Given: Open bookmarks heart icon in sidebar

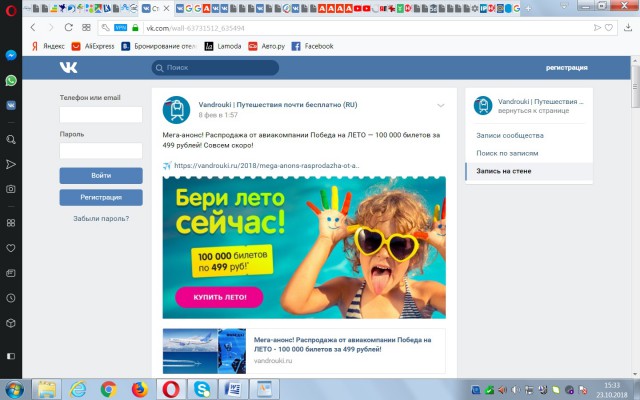Looking at the screenshot, I should click(11, 248).
